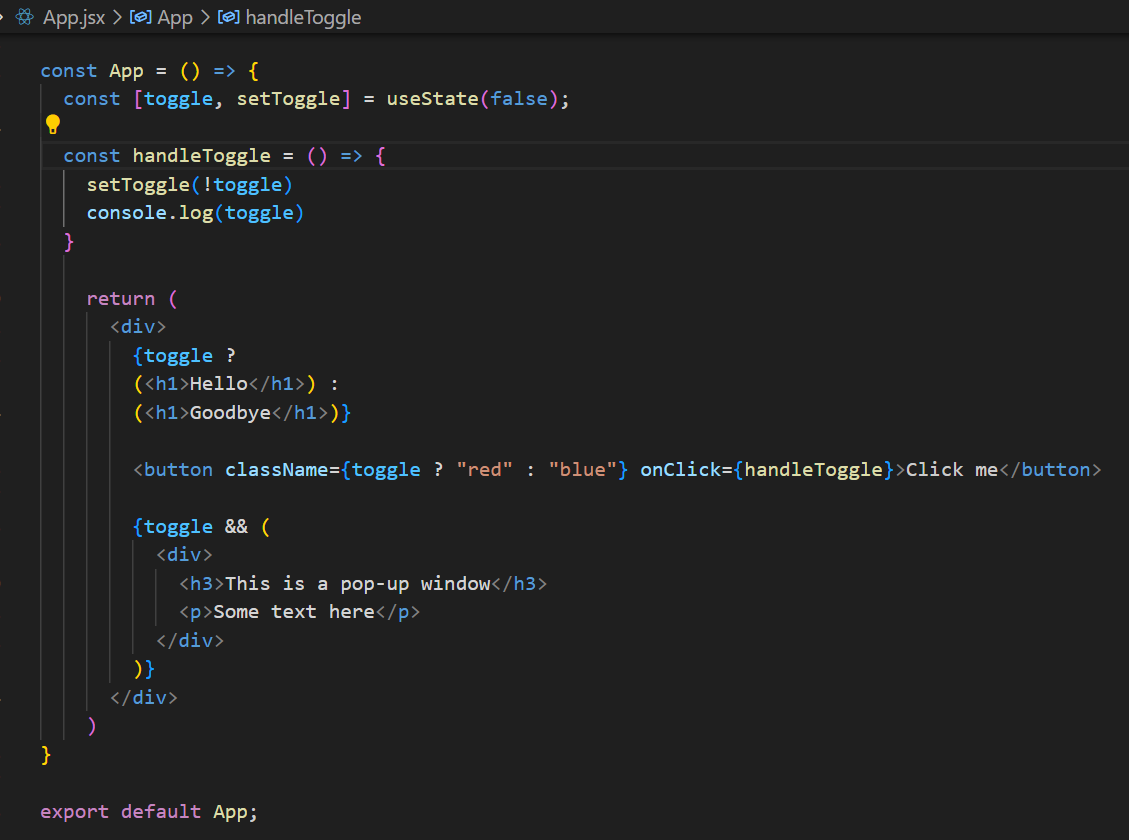Viewport: 1129px width, 840px height.
Task: Click the closing </button> tag
Action: tap(1051, 469)
